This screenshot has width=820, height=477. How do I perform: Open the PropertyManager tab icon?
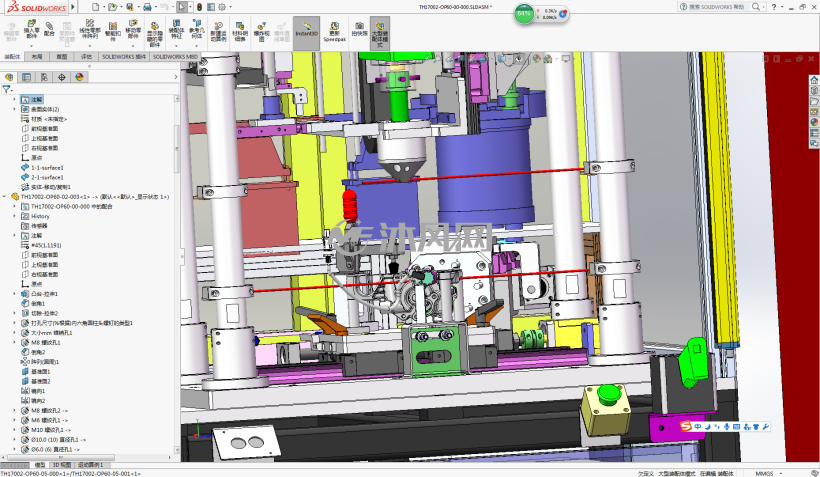pos(26,77)
